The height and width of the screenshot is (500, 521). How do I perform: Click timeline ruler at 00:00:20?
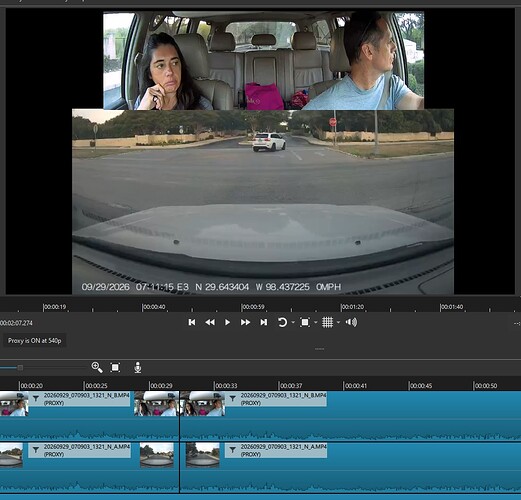pyautogui.click(x=31, y=386)
